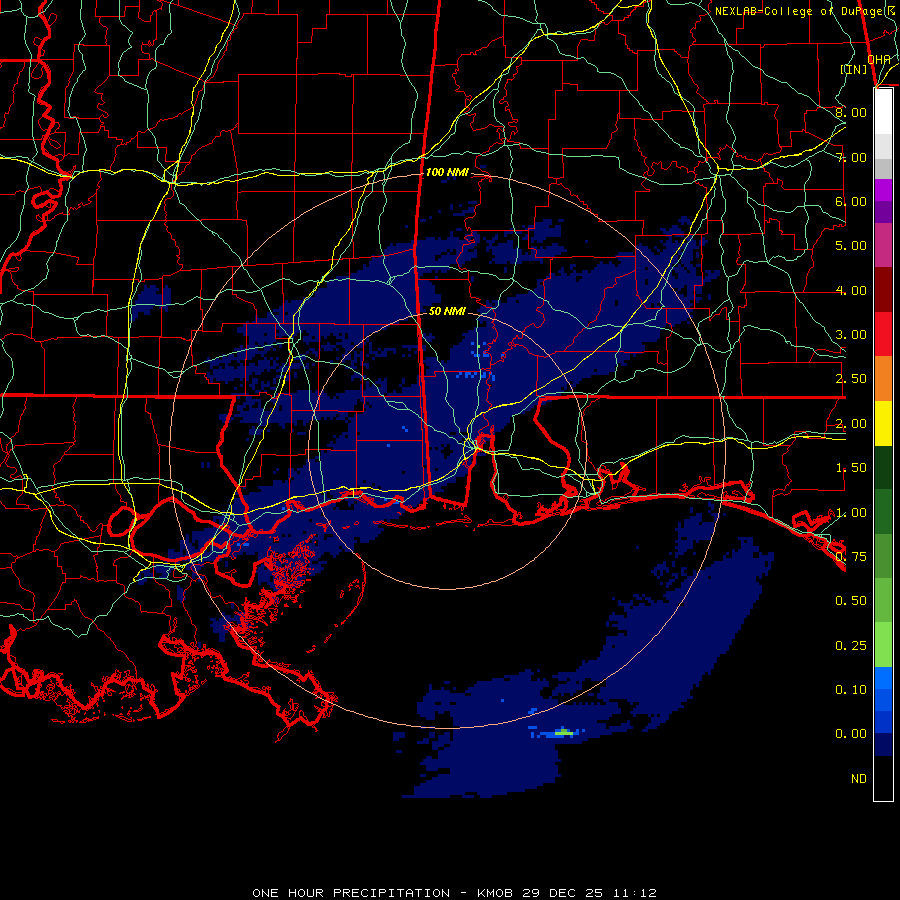Click the yellow-green precipitation cell offshore

click(564, 732)
